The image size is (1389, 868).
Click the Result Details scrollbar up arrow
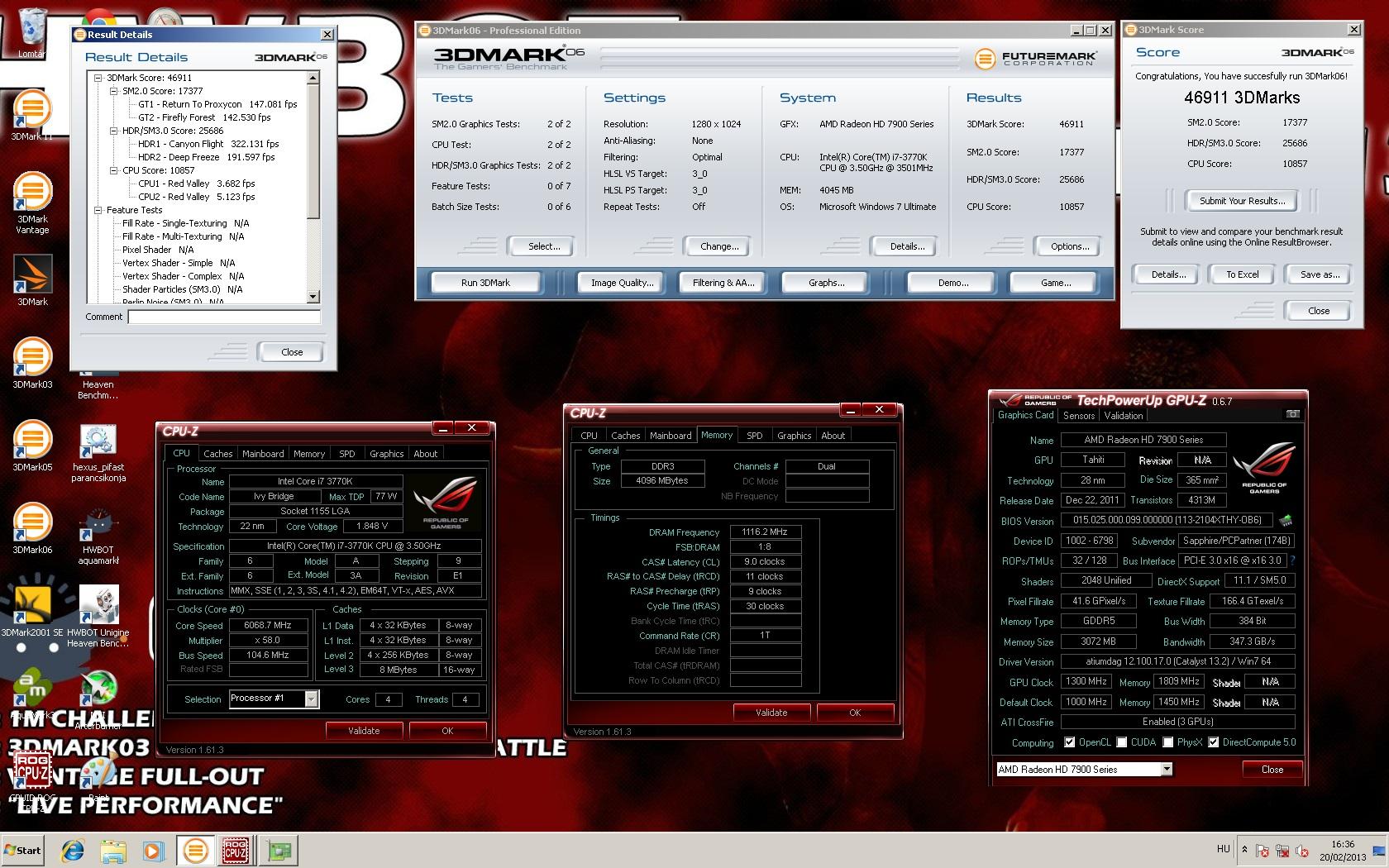[313, 78]
